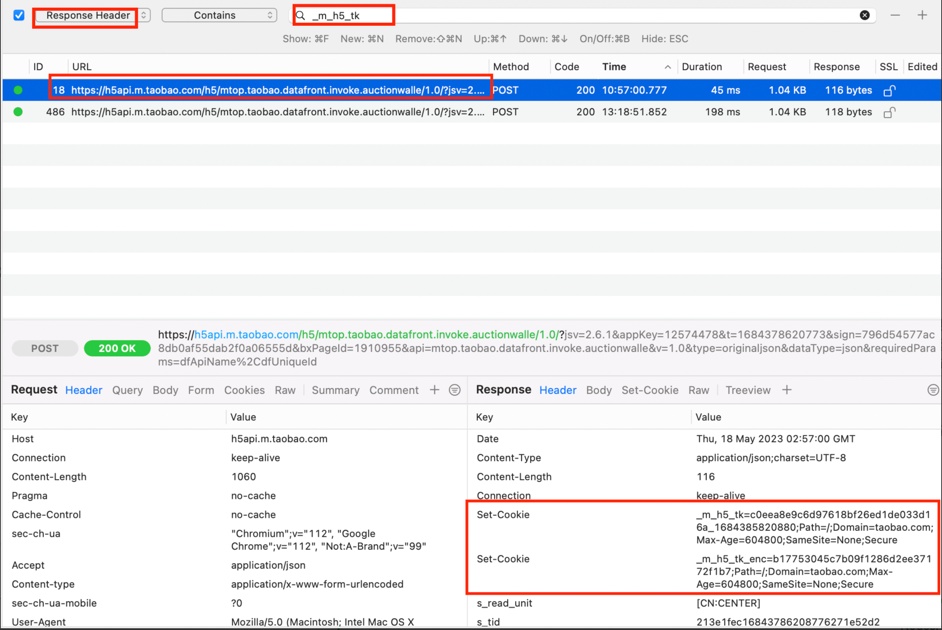The image size is (942, 630).
Task: Click the SSL lock icon for request 18
Action: [x=889, y=90]
